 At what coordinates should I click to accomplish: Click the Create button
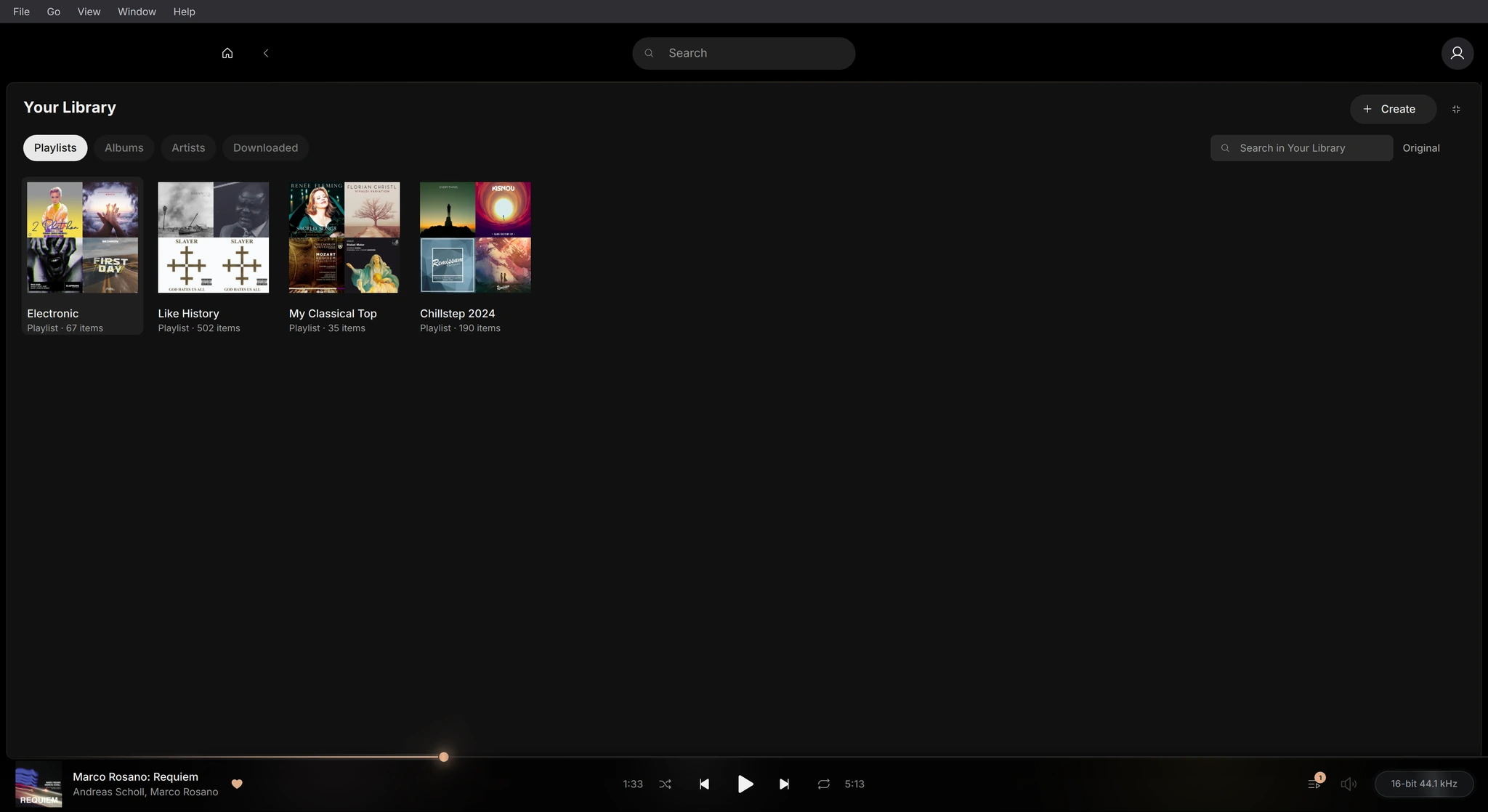(x=1393, y=109)
